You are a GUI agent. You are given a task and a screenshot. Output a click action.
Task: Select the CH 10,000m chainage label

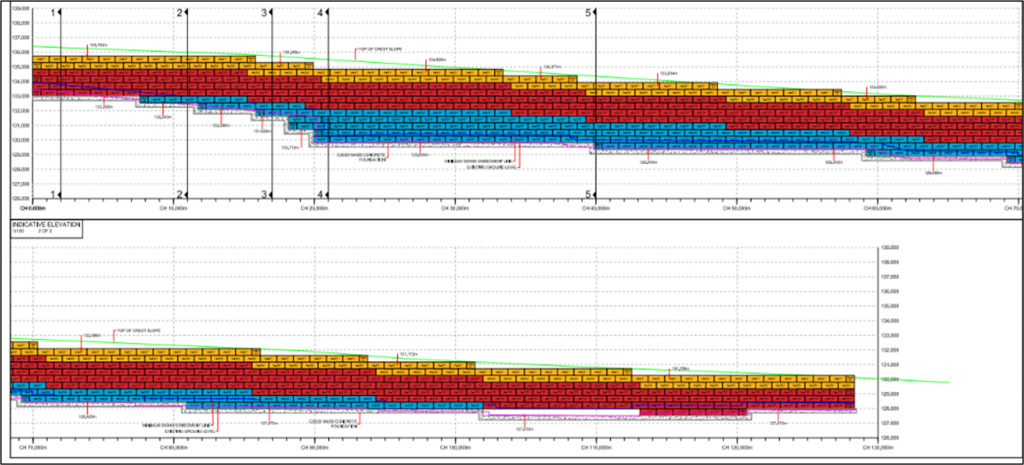click(x=175, y=209)
